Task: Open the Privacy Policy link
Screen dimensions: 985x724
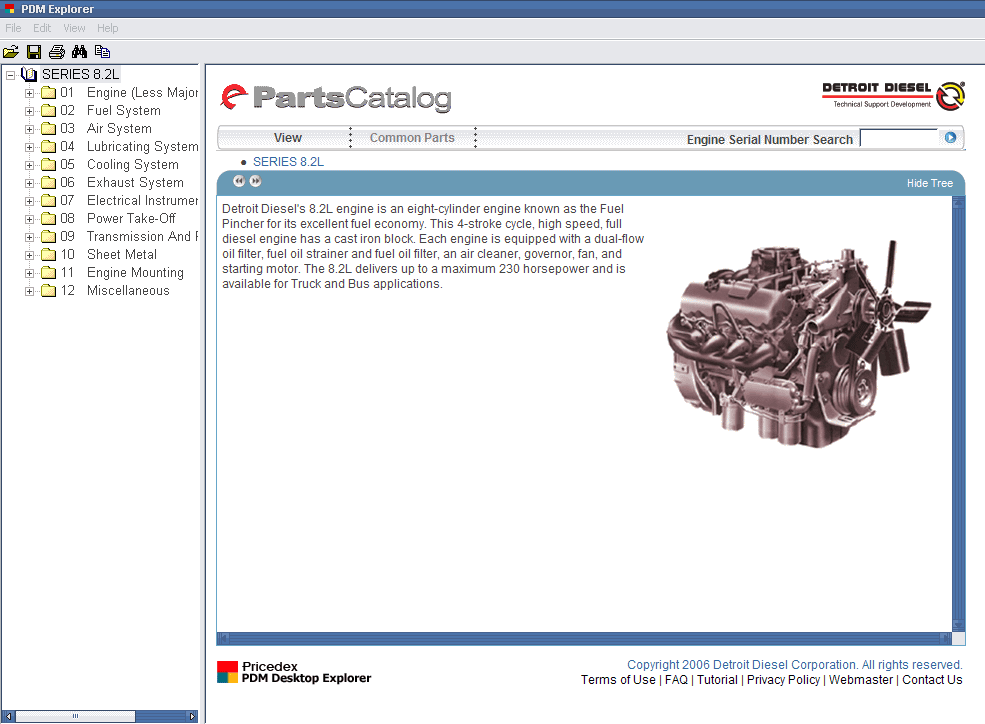Action: click(x=783, y=680)
